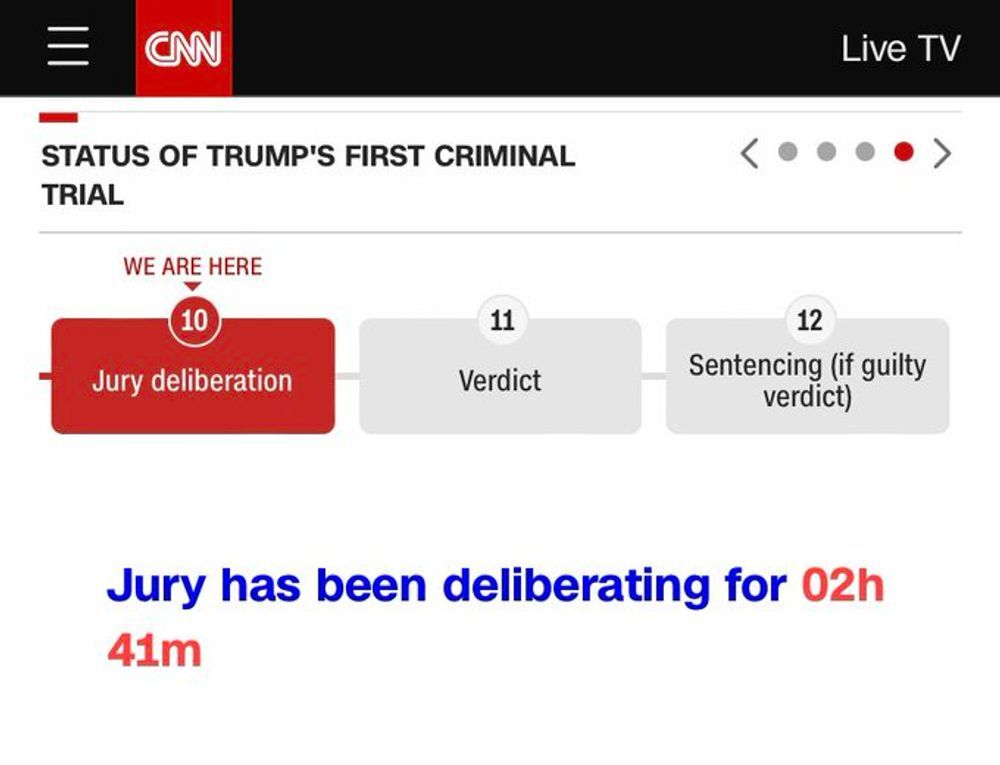The image size is (1000, 765).
Task: Click the WE ARE HERE marker
Action: [x=193, y=266]
